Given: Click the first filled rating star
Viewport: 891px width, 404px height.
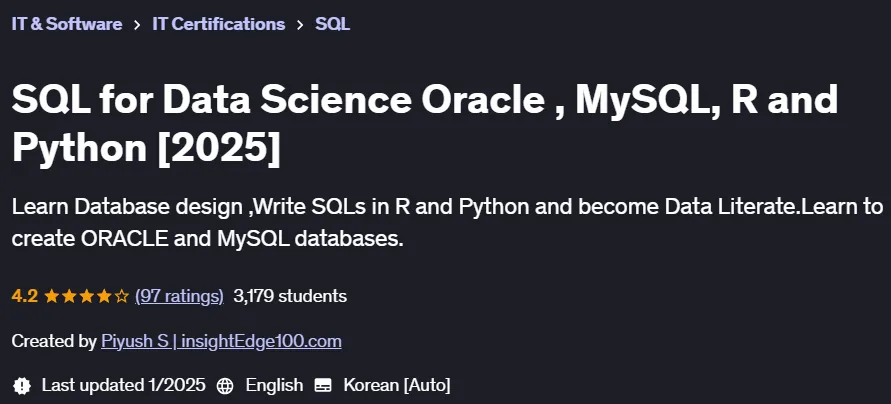Looking at the screenshot, I should coord(52,296).
